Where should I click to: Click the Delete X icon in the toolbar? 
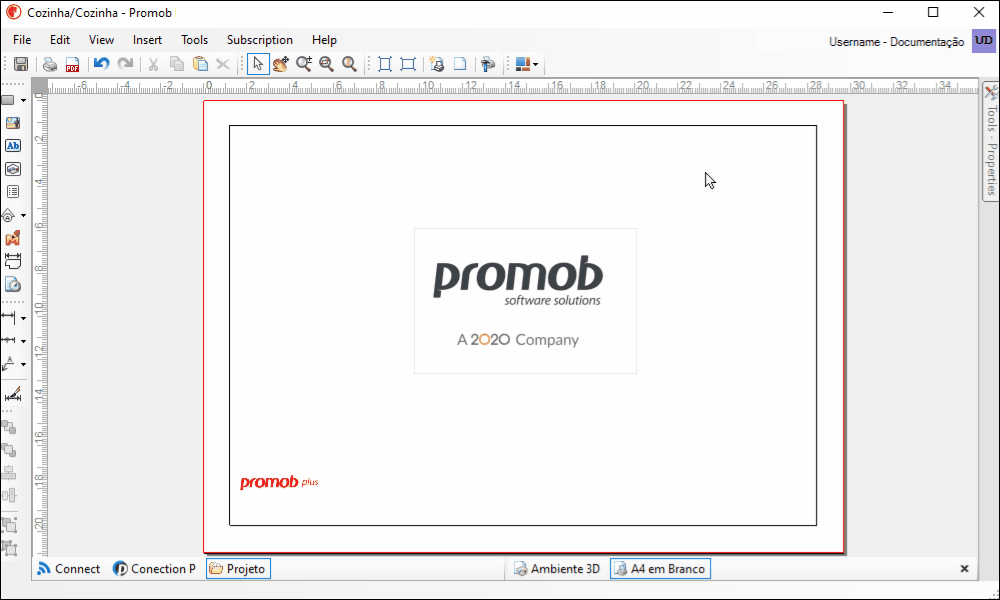[x=223, y=64]
